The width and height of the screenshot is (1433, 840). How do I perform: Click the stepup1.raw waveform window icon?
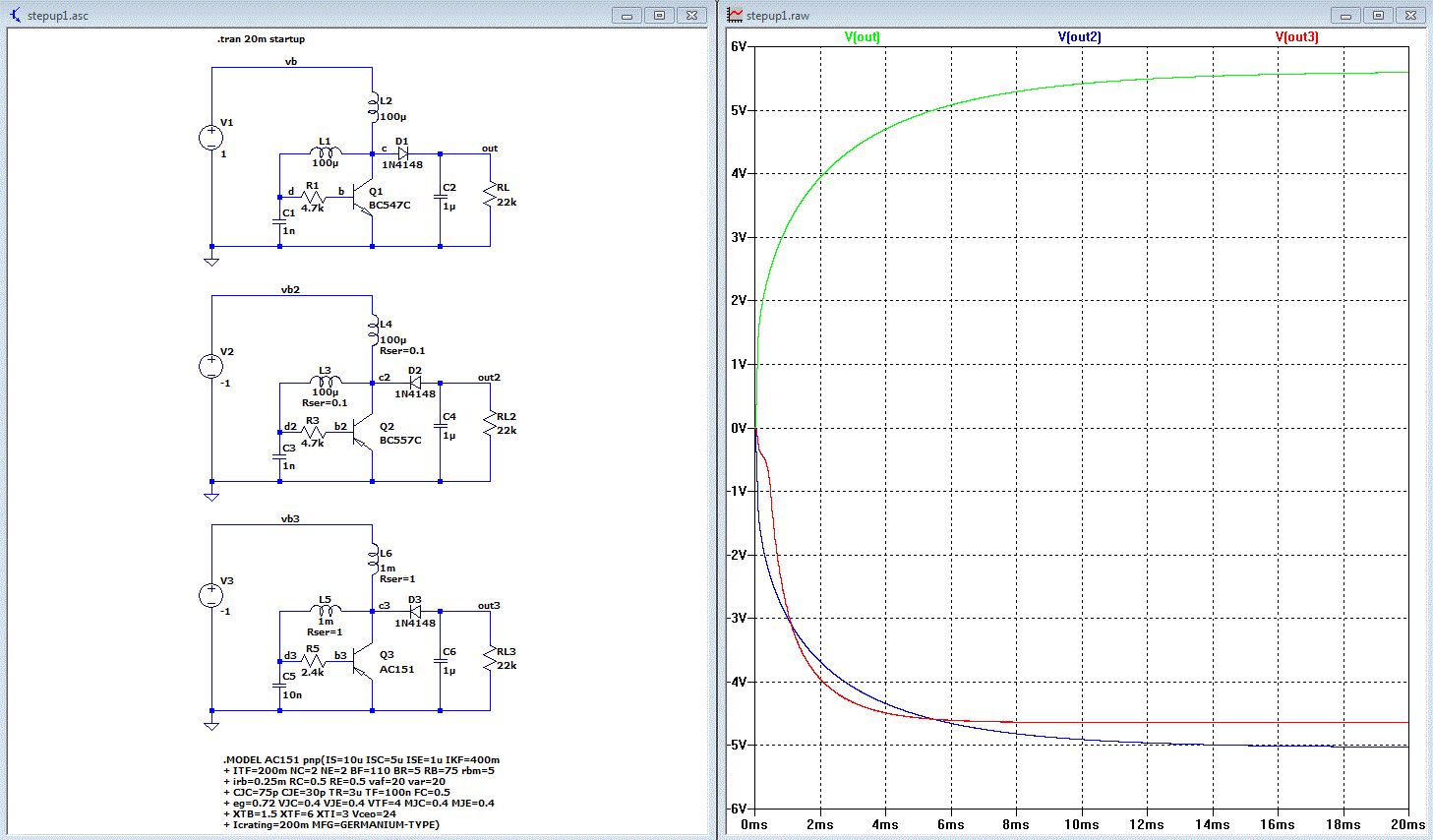(x=736, y=15)
